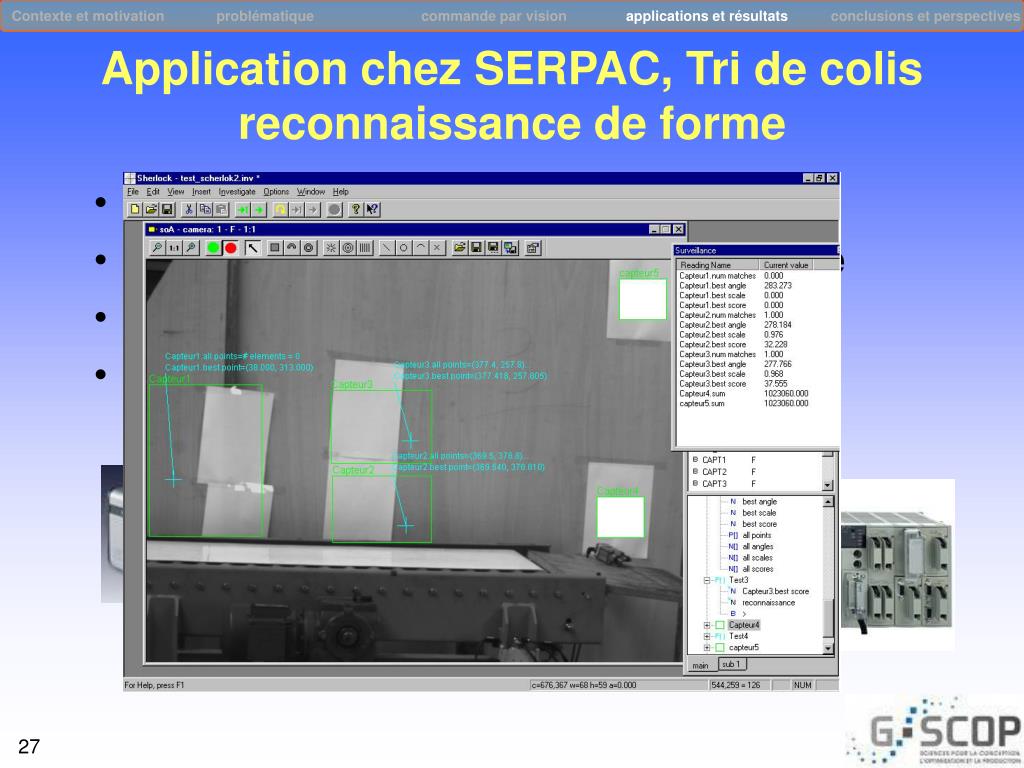Screen dimensions: 1024x768
Task: Click scroll down arrow of CAPT list
Action: pyautogui.click(x=828, y=485)
